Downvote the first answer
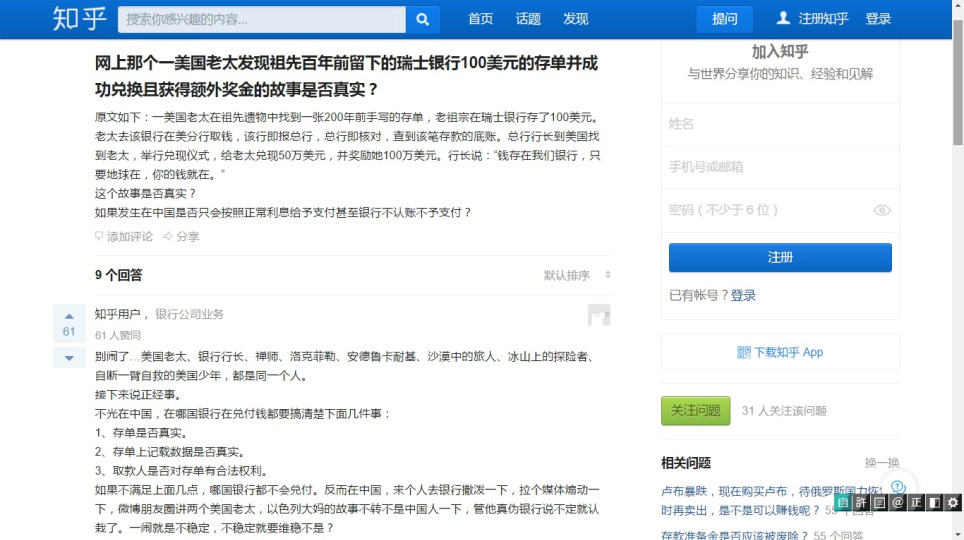The width and height of the screenshot is (964, 540). (69, 358)
